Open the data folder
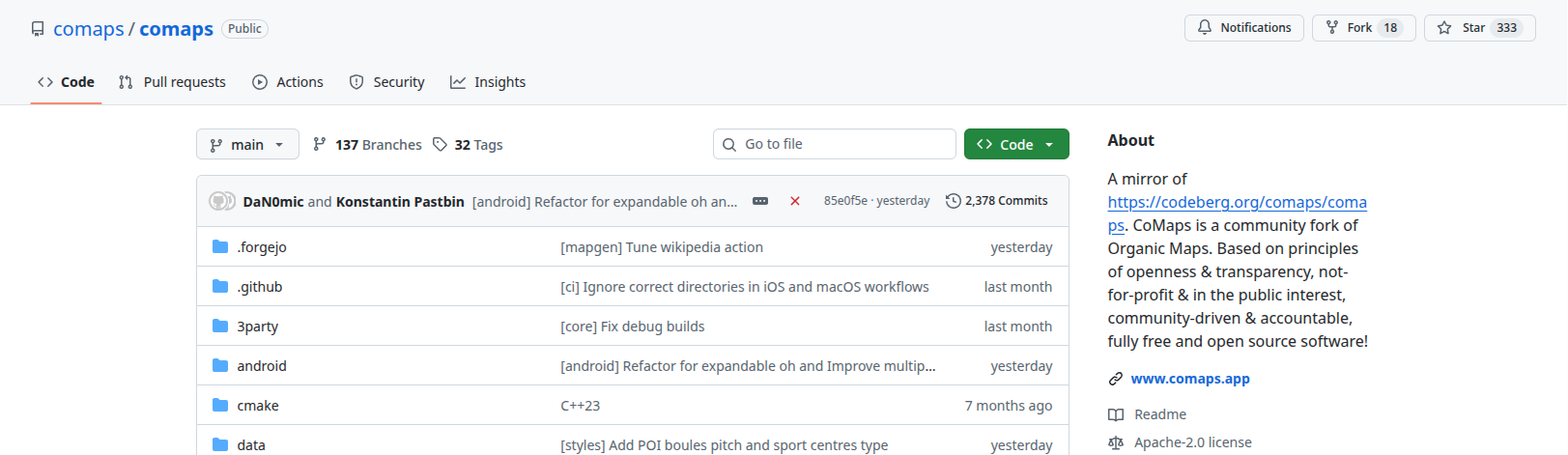Screen dimensions: 1568x455 251,445
